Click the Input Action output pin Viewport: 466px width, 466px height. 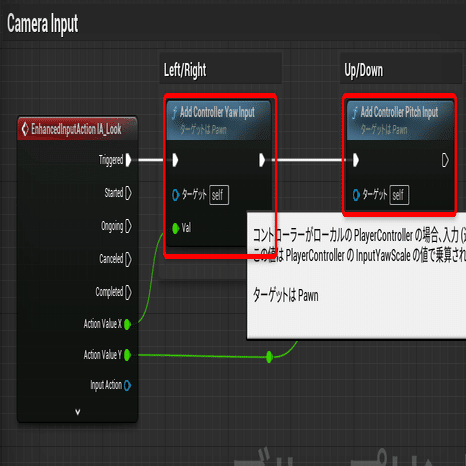tap(127, 386)
